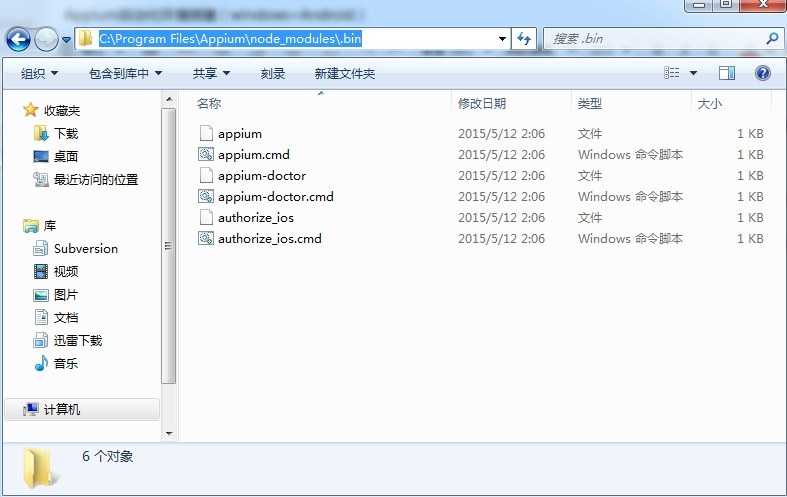The image size is (787, 497).
Task: Click the refresh button beside address bar
Action: coord(524,39)
